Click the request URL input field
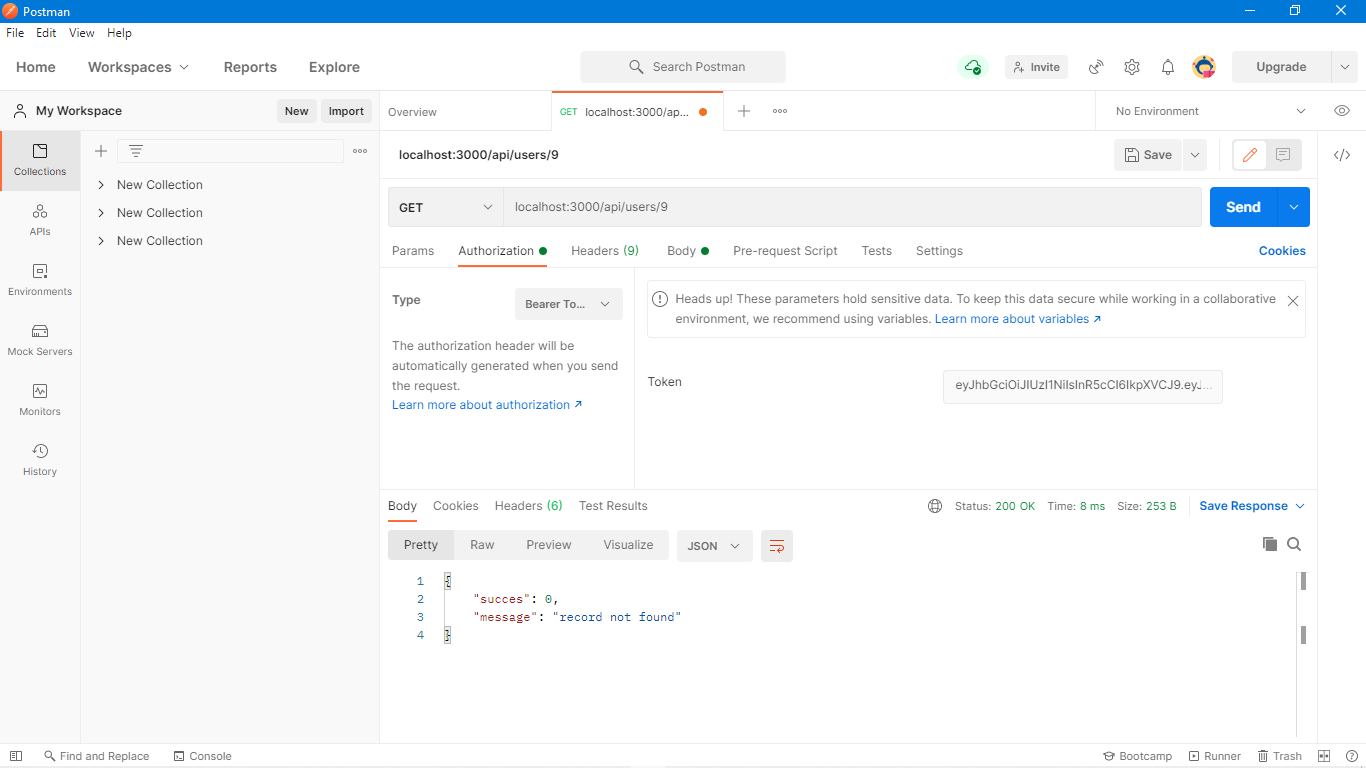The width and height of the screenshot is (1366, 768). 850,207
